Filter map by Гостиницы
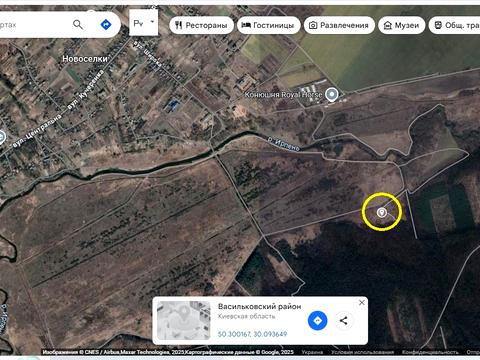The height and width of the screenshot is (360, 480). tap(269, 25)
